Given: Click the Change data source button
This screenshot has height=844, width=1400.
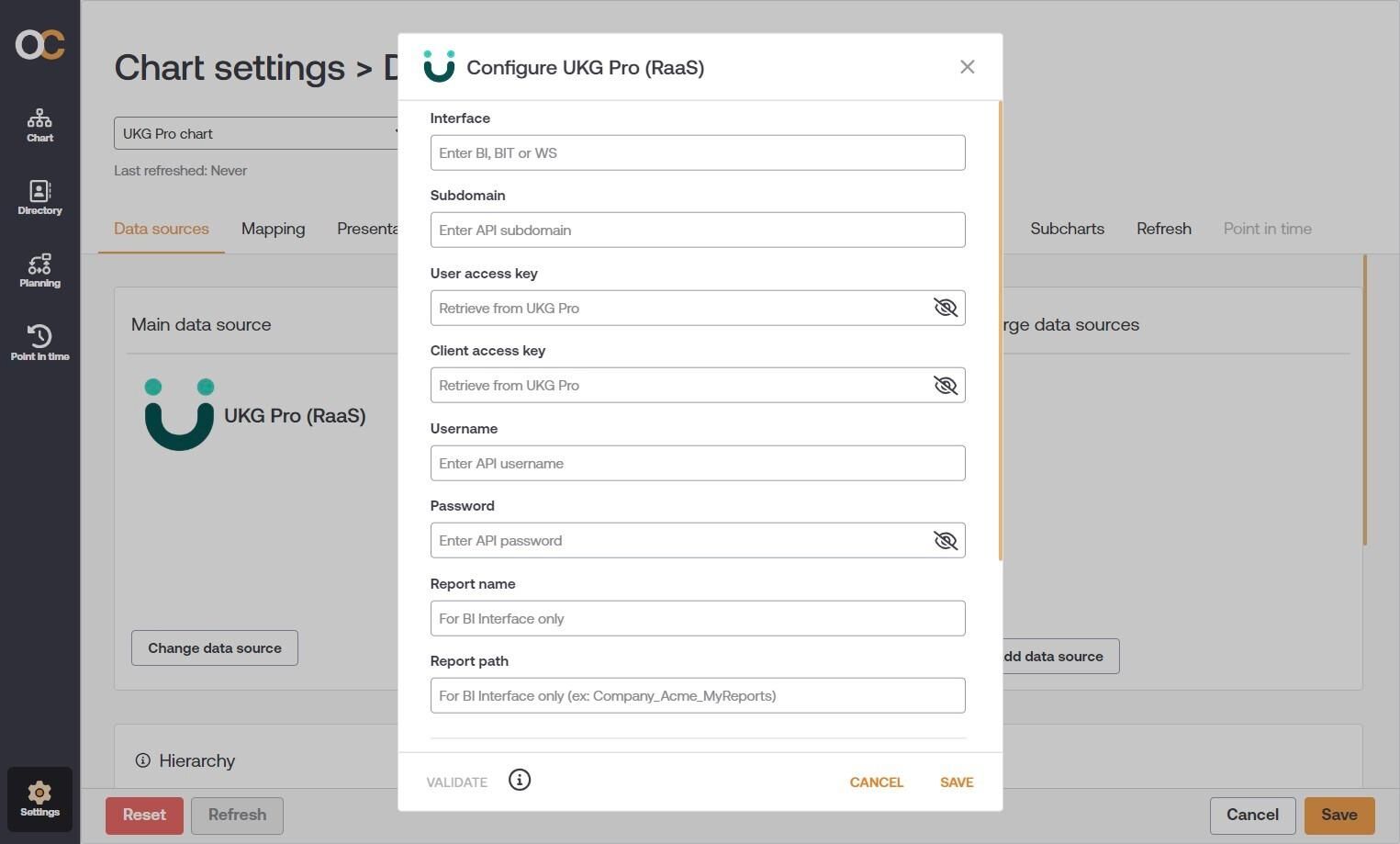Looking at the screenshot, I should click(x=215, y=647).
